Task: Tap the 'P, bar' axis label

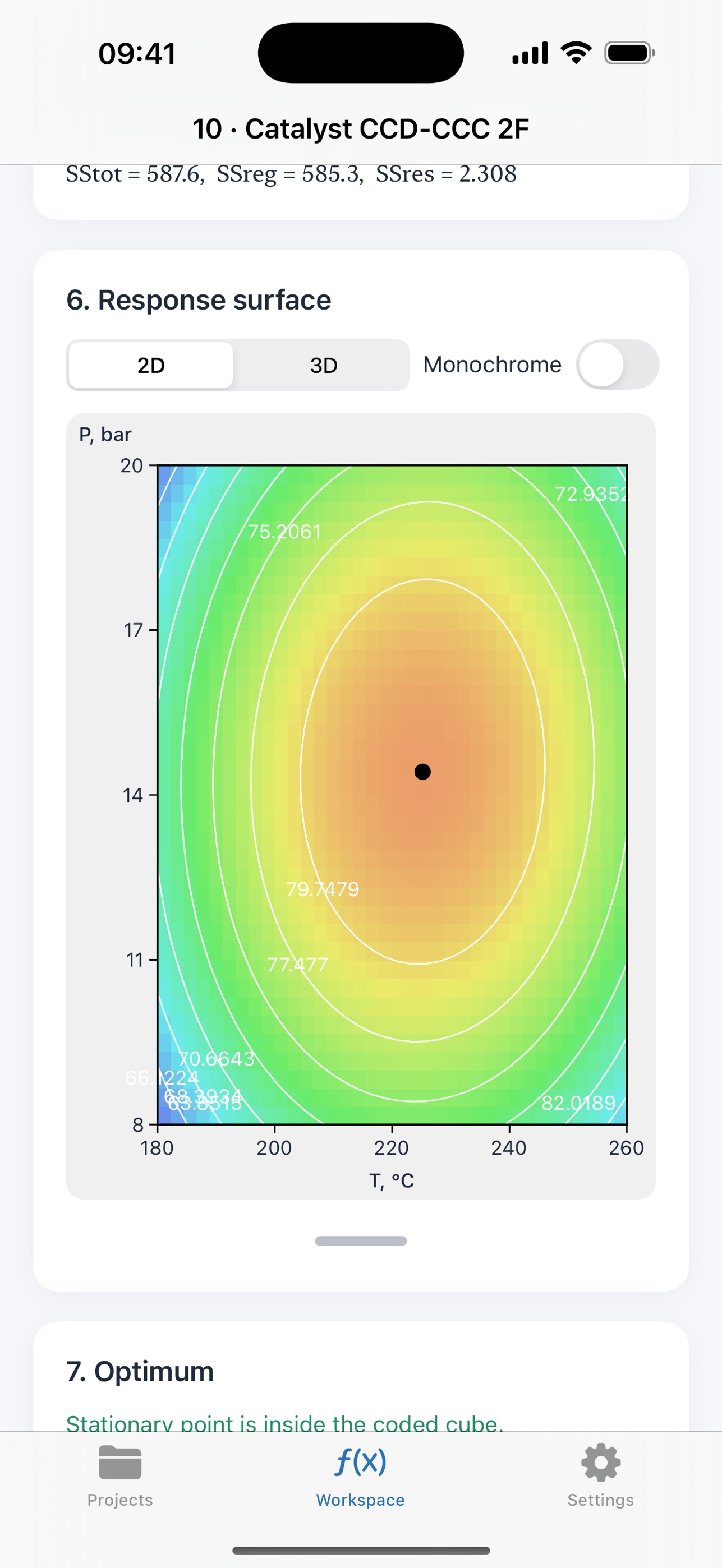Action: (105, 435)
